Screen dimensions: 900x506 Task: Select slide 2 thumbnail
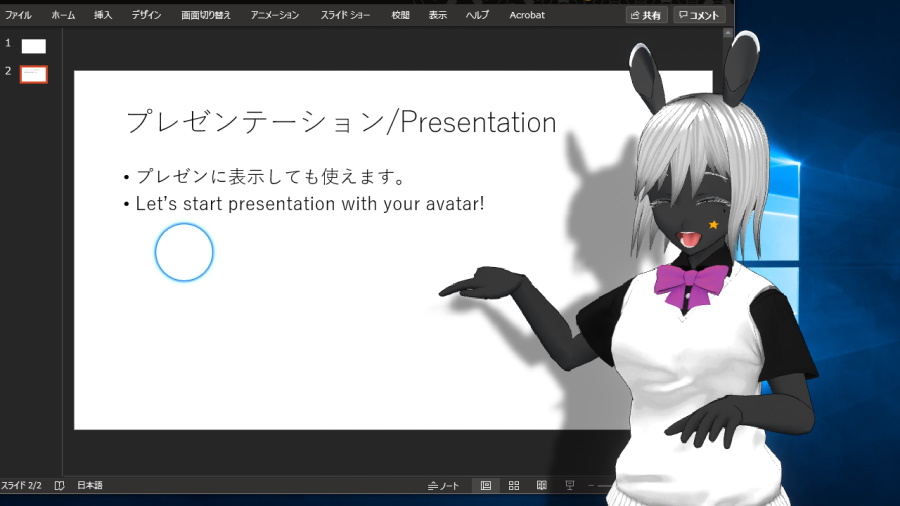pyautogui.click(x=34, y=74)
